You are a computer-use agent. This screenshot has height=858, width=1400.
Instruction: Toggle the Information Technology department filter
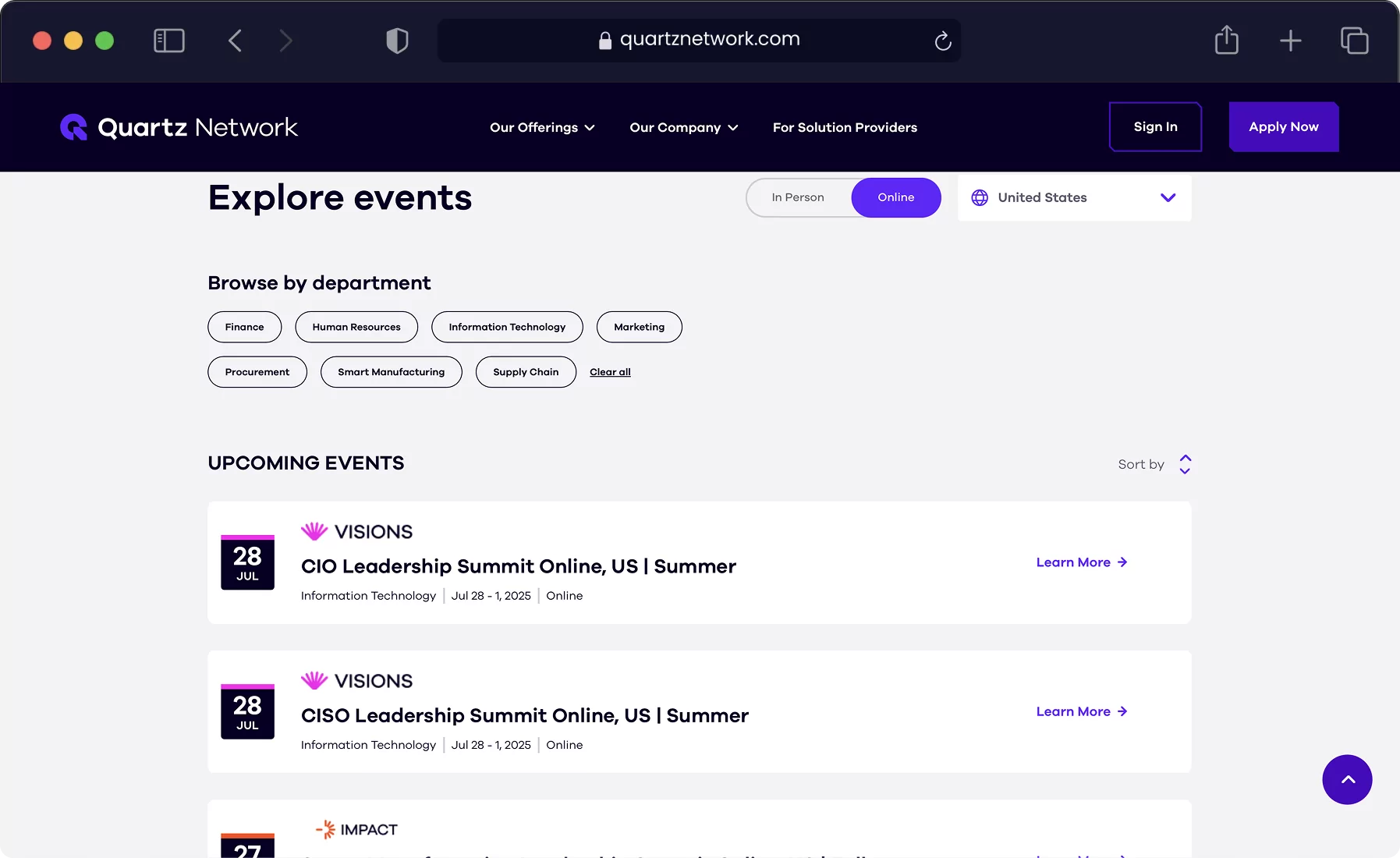[507, 327]
